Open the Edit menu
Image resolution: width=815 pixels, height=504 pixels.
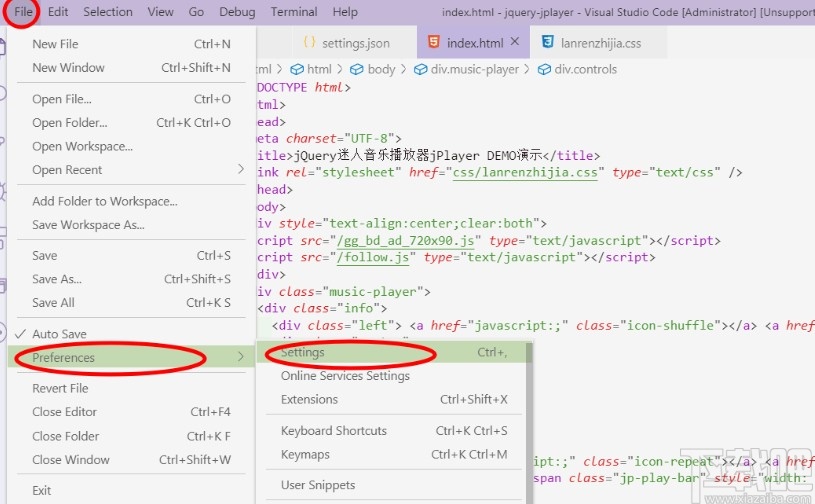tap(58, 11)
